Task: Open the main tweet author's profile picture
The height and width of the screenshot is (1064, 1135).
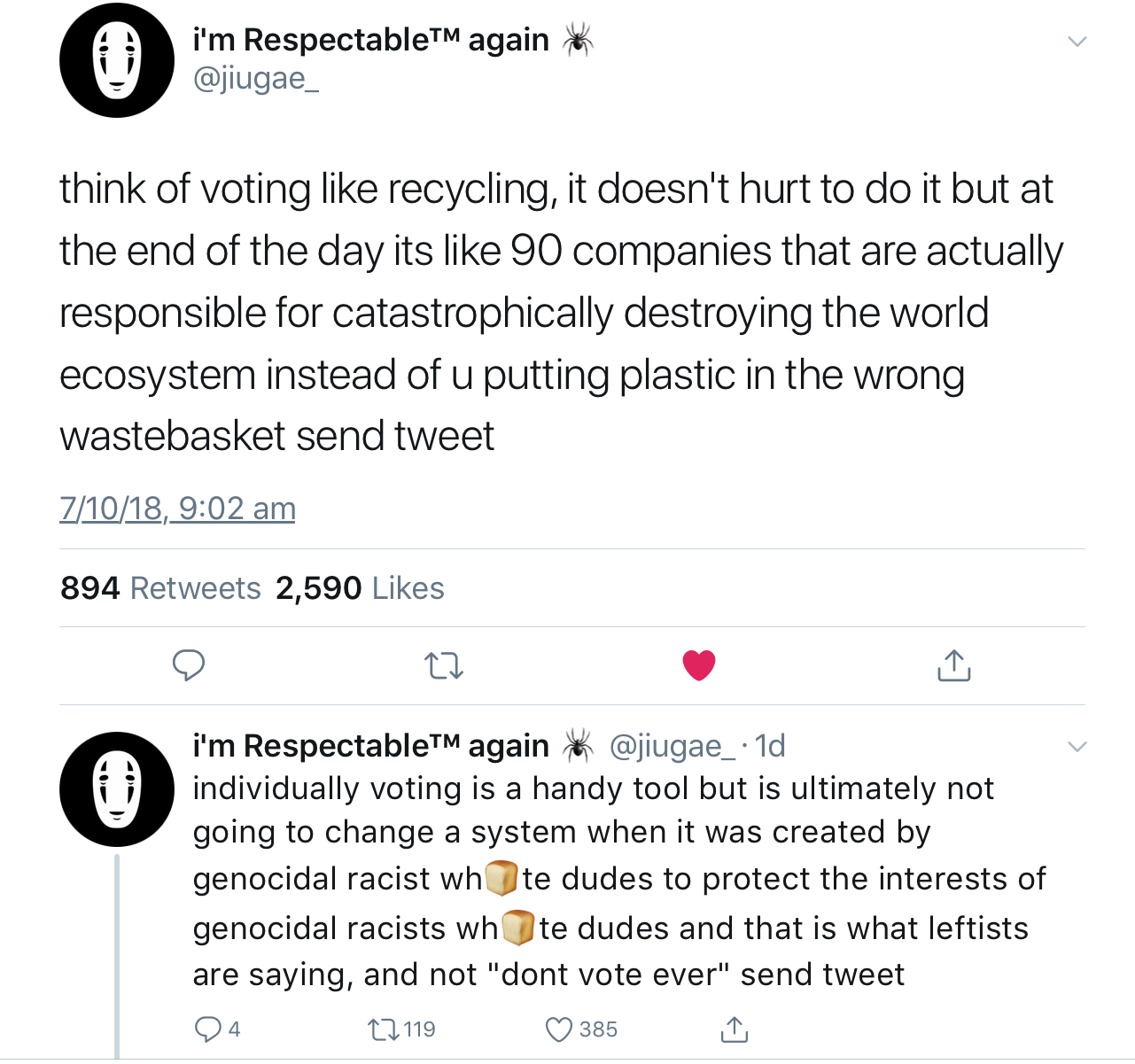Action: 117,60
